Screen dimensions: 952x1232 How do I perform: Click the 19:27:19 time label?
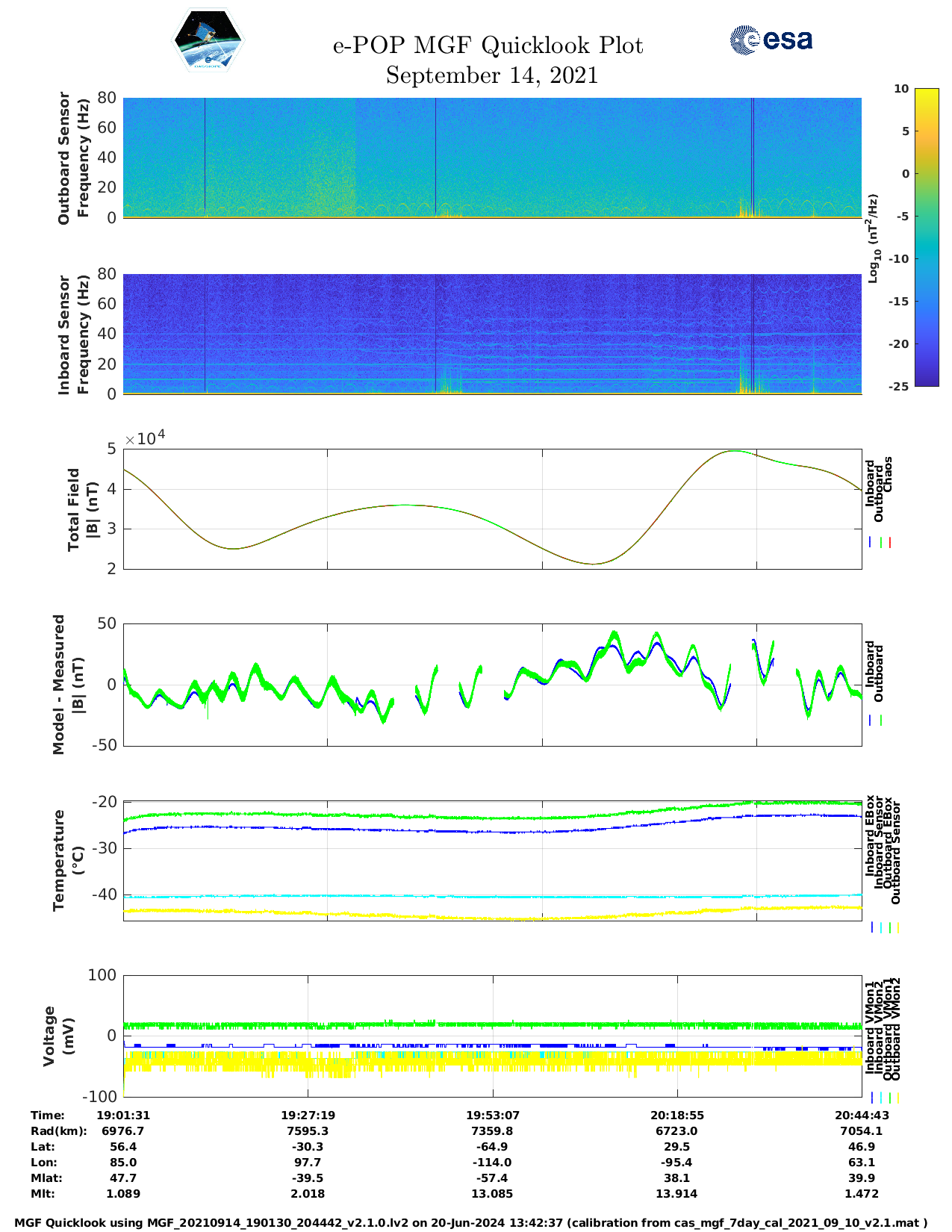pyautogui.click(x=308, y=1116)
